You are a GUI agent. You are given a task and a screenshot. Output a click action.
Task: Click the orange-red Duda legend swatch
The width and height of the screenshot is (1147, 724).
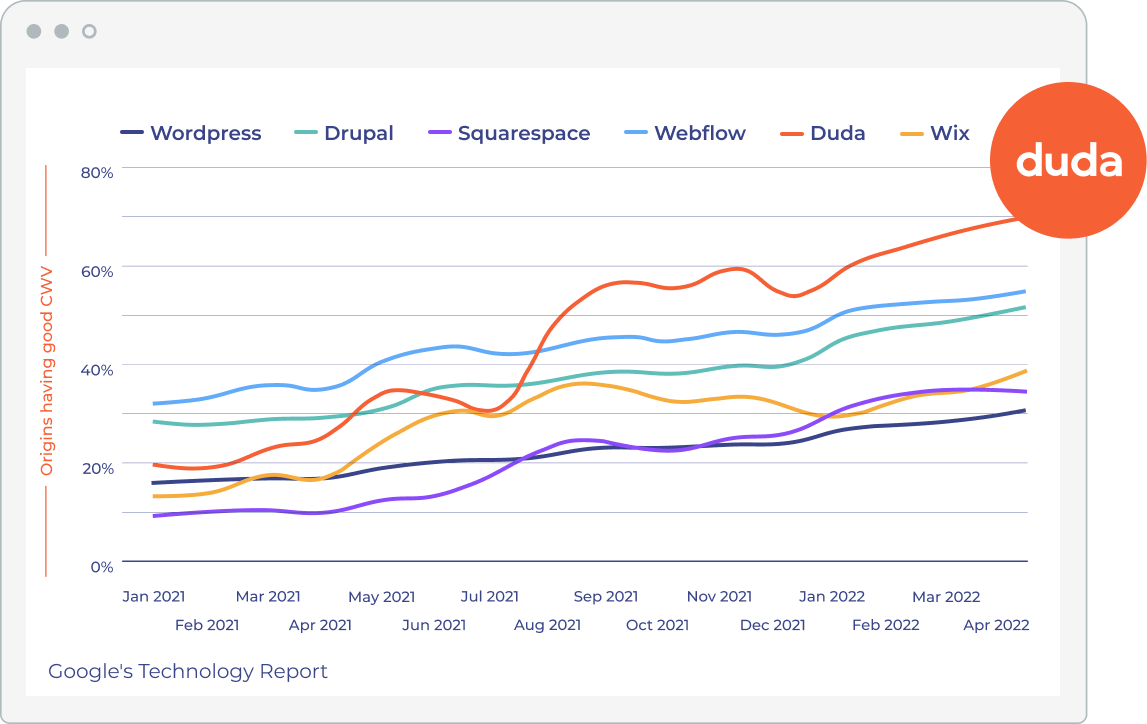792,133
